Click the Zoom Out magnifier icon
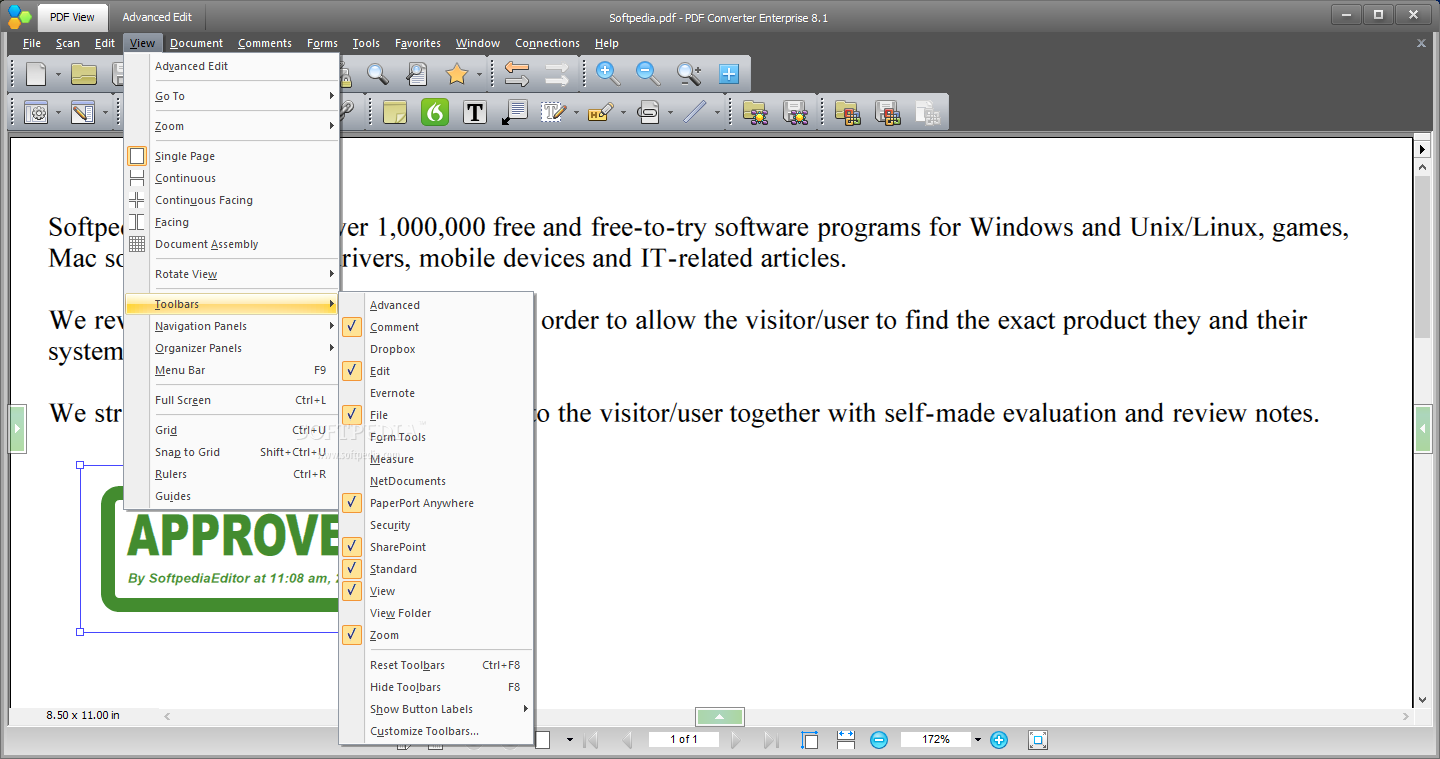Screen dimensions: 1440x759 pos(648,74)
